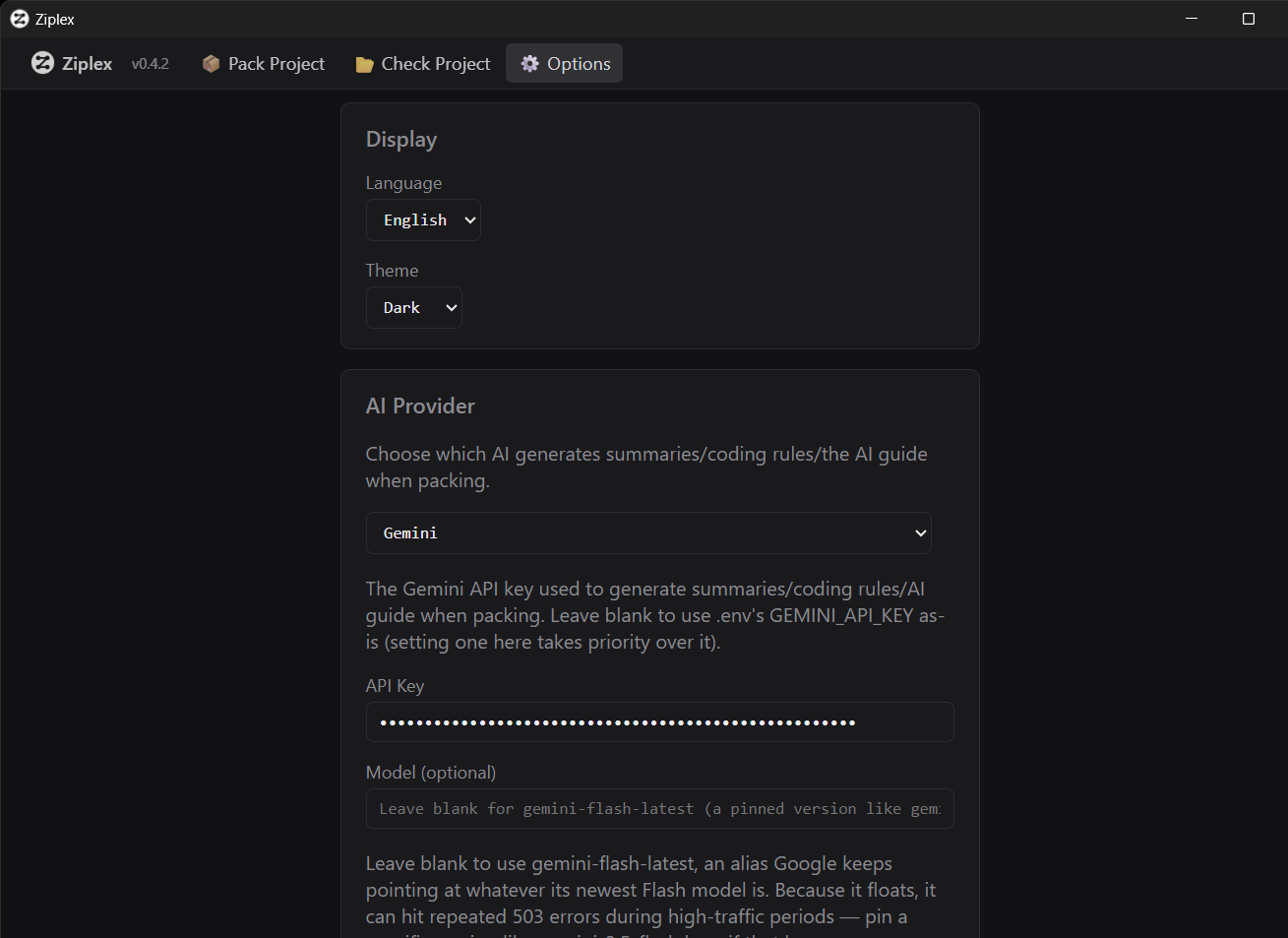Screen dimensions: 1288x938
Task: Click into the API Key password field
Action: [659, 721]
